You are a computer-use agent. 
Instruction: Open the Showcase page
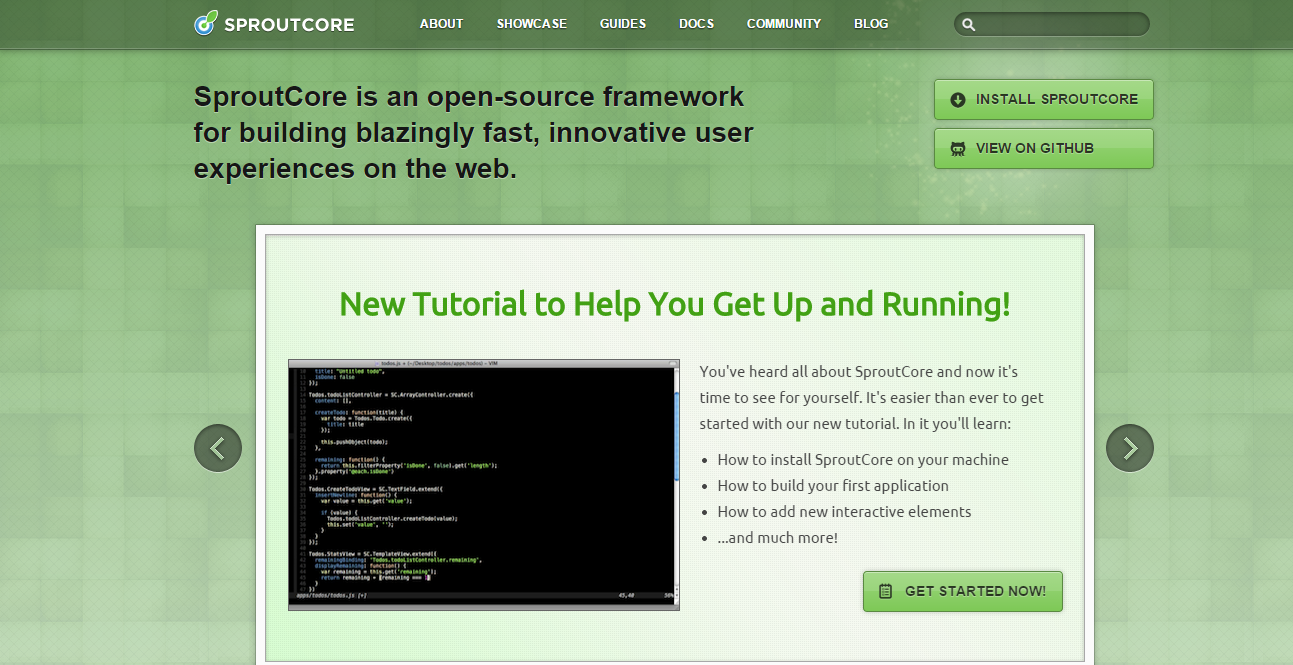coord(531,23)
